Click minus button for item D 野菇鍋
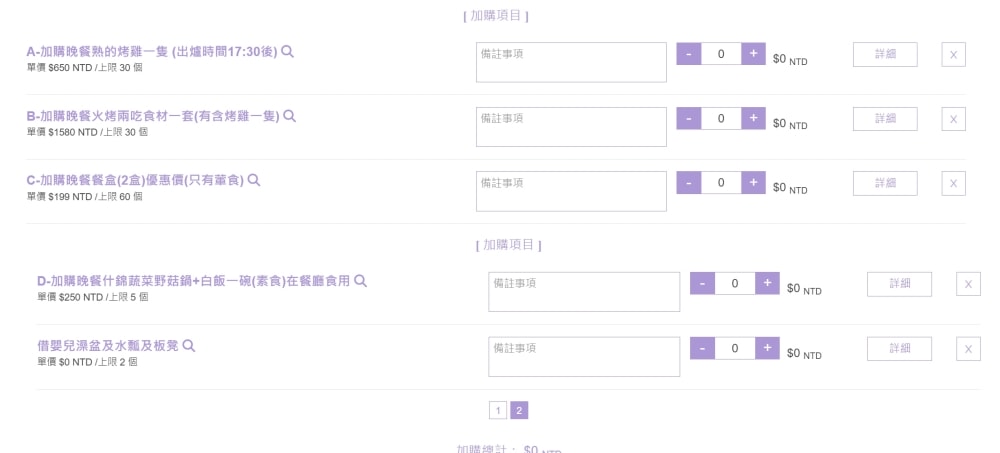This screenshot has width=1000, height=453. coord(703,283)
